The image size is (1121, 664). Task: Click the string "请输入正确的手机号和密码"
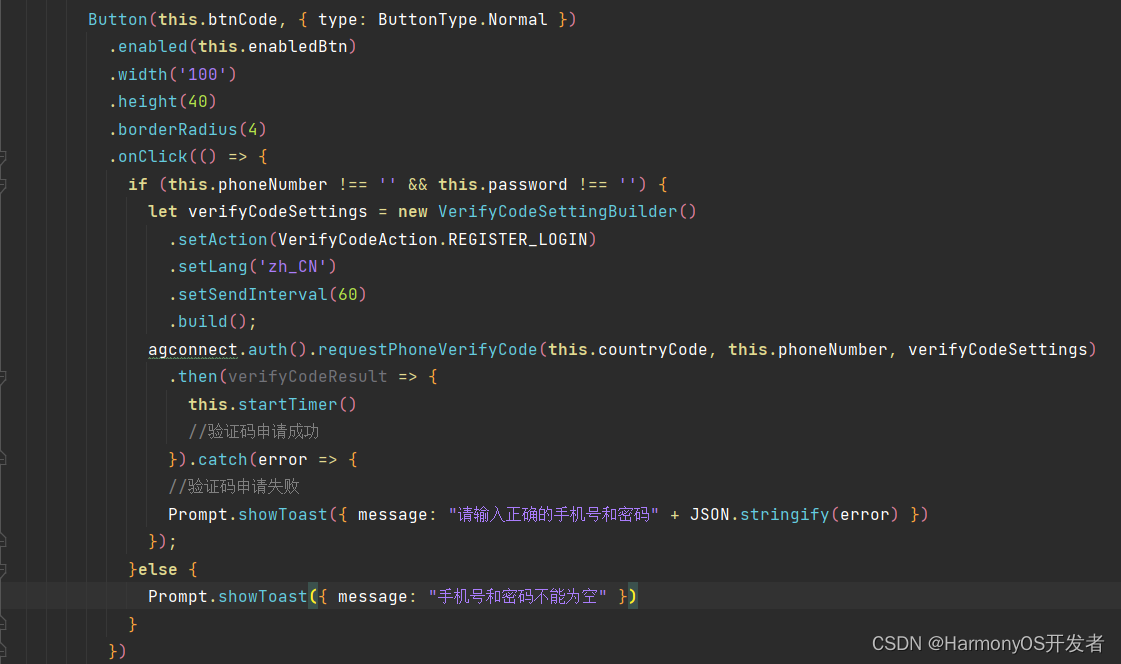click(554, 515)
